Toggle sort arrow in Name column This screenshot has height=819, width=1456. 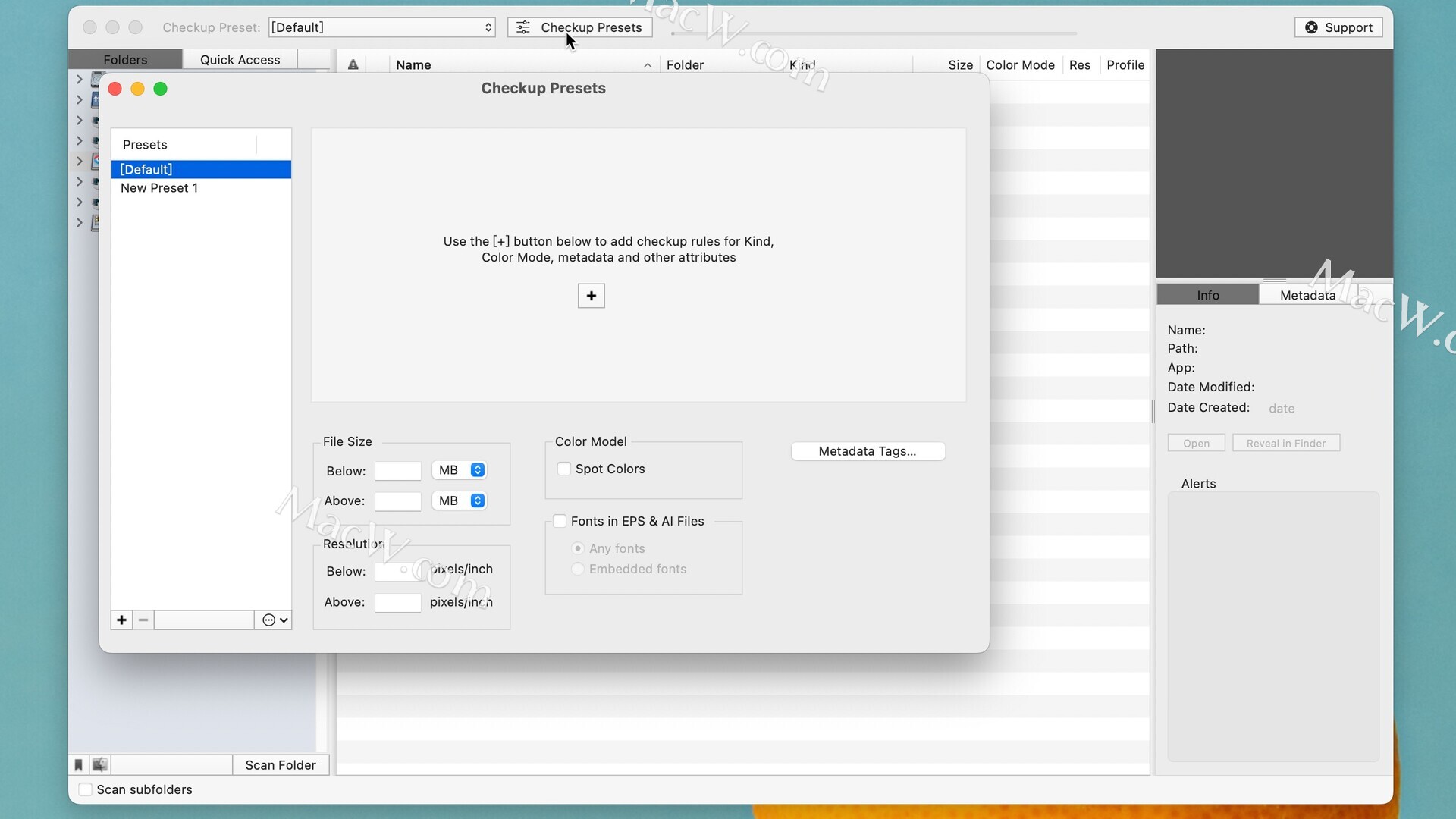pos(648,65)
